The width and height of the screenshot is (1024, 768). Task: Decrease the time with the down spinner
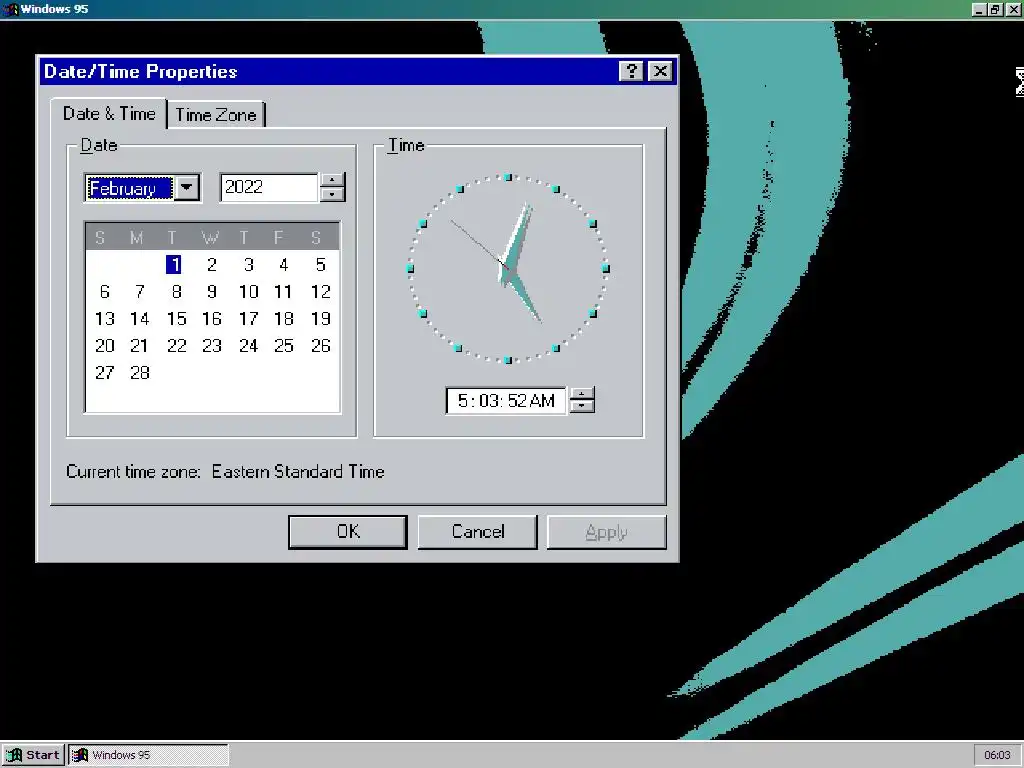[581, 406]
